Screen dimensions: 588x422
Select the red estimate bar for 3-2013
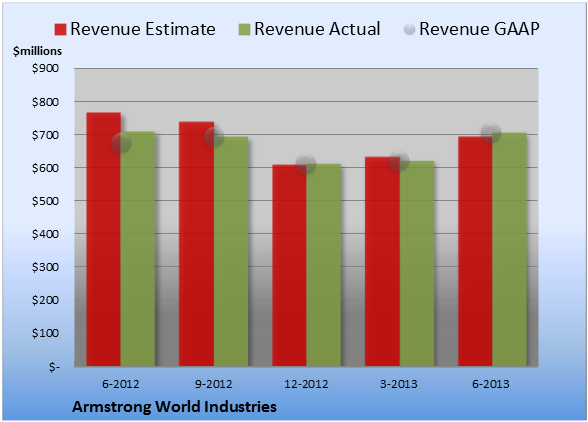[x=382, y=261]
